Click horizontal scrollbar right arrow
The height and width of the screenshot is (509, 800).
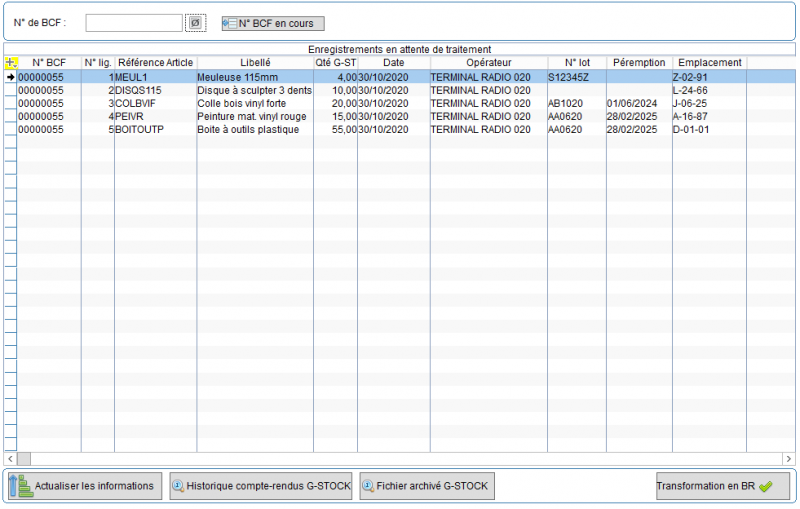tap(790, 458)
